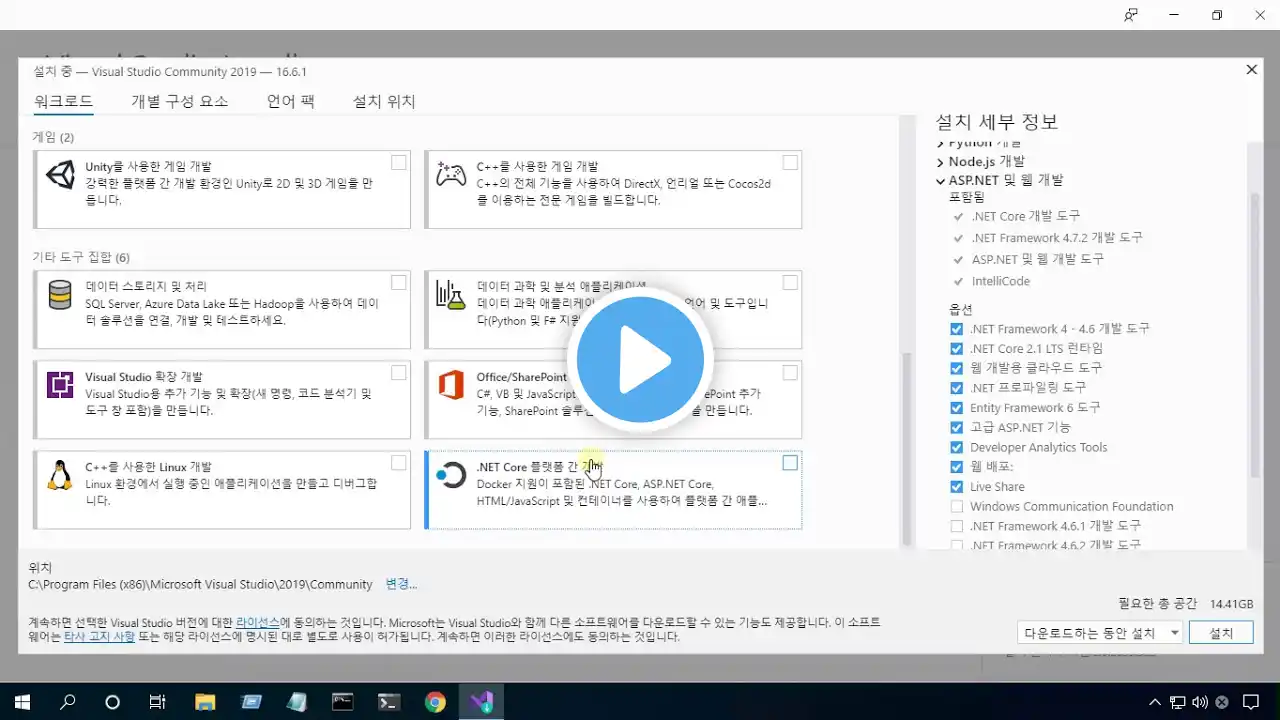1280x720 pixels.
Task: Open the Action Center notification icon
Action: [x=1250, y=702]
